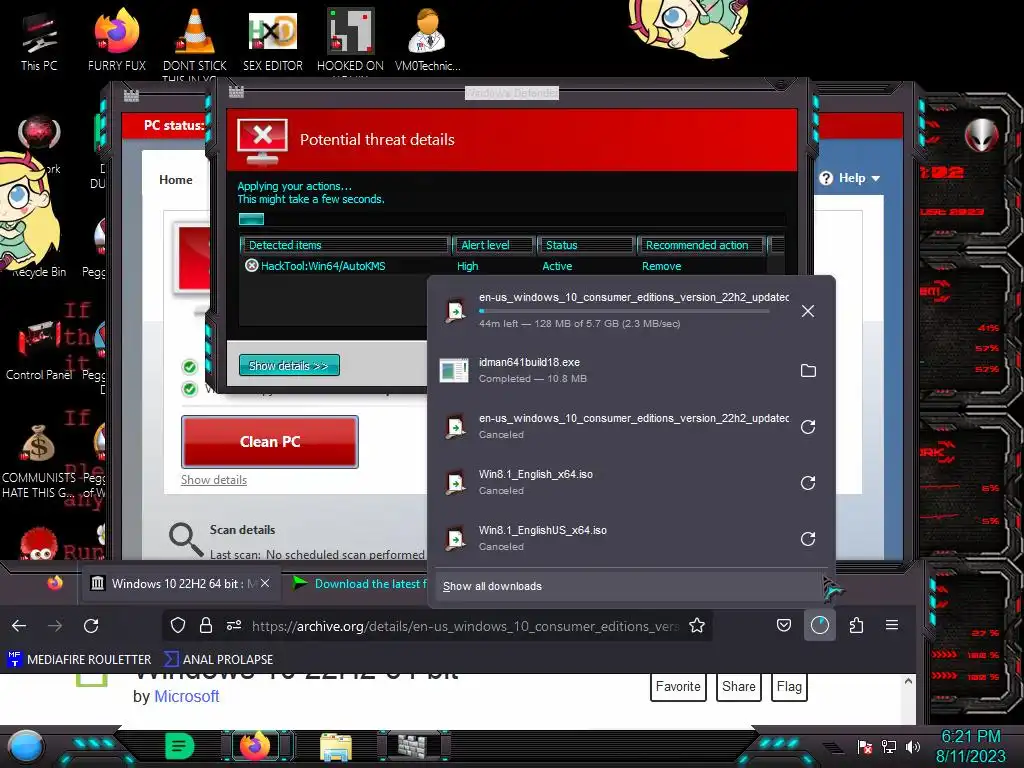Cancel the active Windows 10 22H2 download
Viewport: 1024px width, 768px height.
(808, 311)
